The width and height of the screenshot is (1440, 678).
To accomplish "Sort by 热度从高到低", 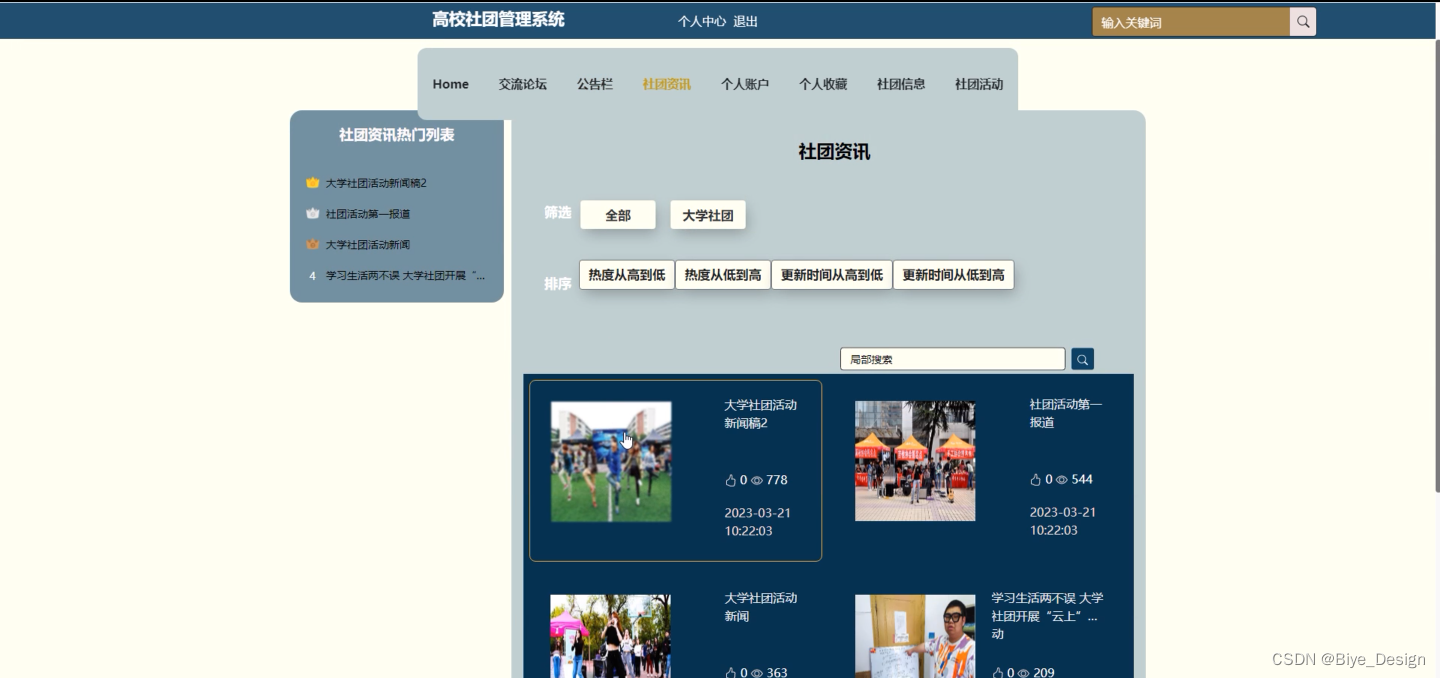I will coord(627,275).
